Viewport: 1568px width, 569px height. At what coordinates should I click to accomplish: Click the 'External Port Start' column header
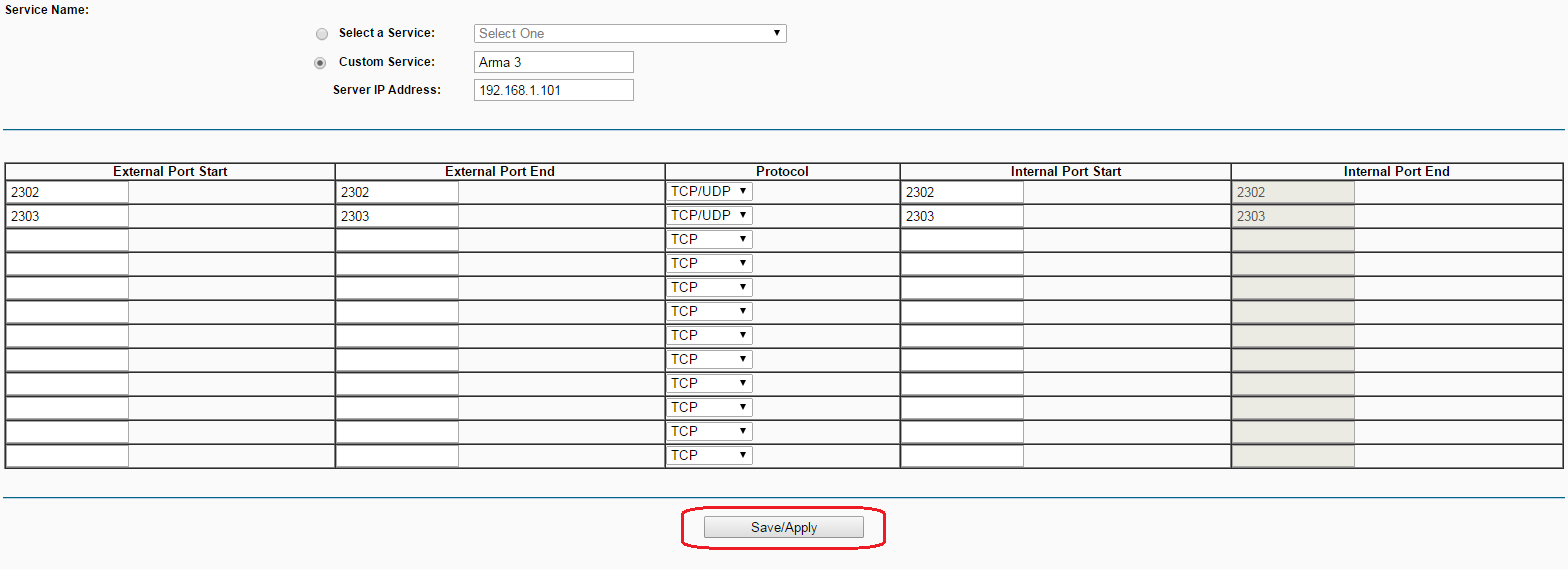click(170, 172)
